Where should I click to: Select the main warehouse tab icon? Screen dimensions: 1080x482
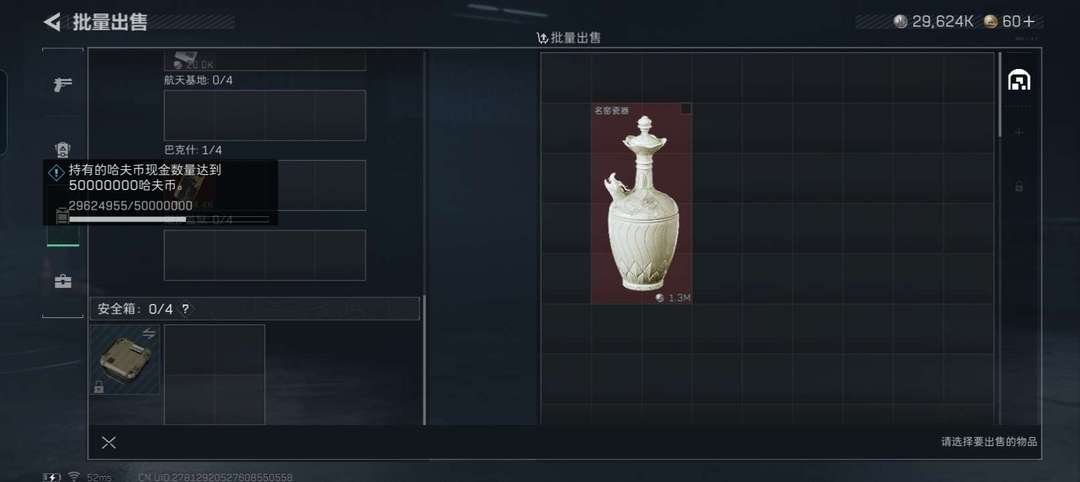click(1019, 81)
